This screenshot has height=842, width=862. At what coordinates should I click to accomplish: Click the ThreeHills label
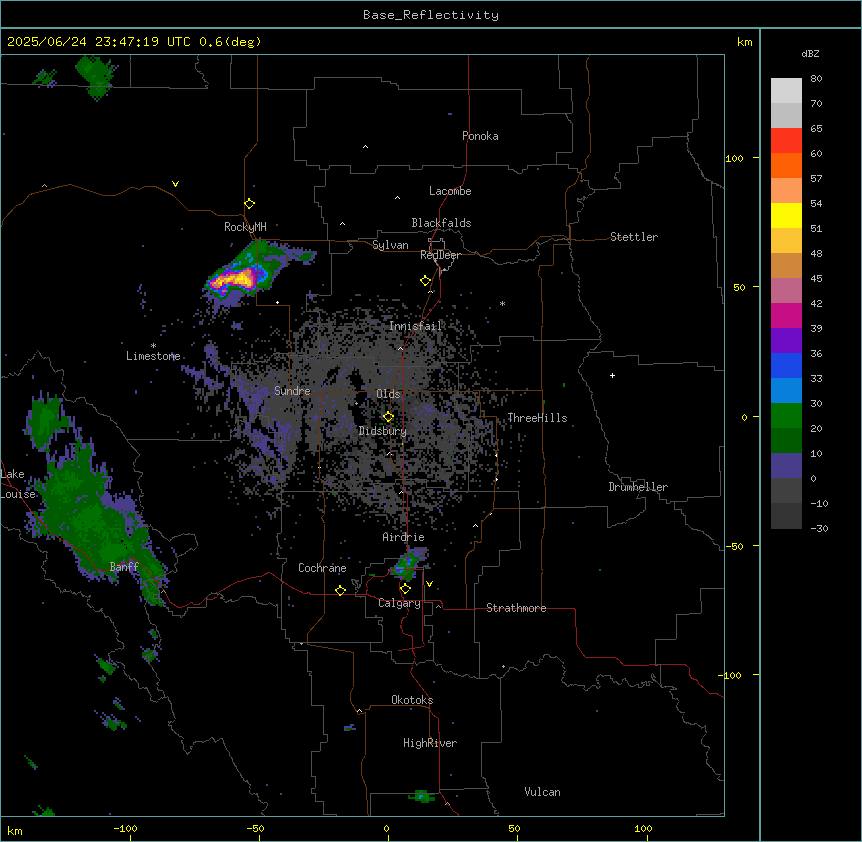click(x=537, y=418)
